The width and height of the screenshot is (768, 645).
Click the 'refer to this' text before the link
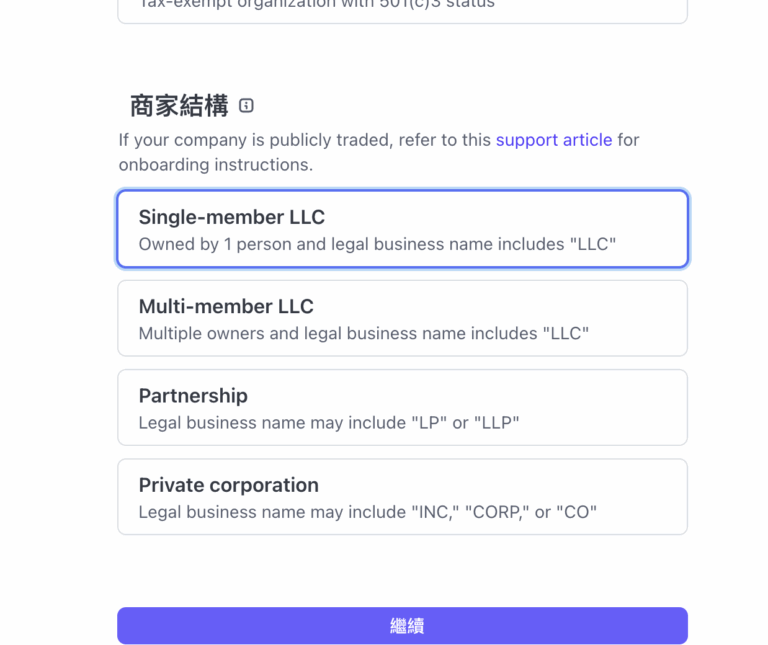coord(435,140)
